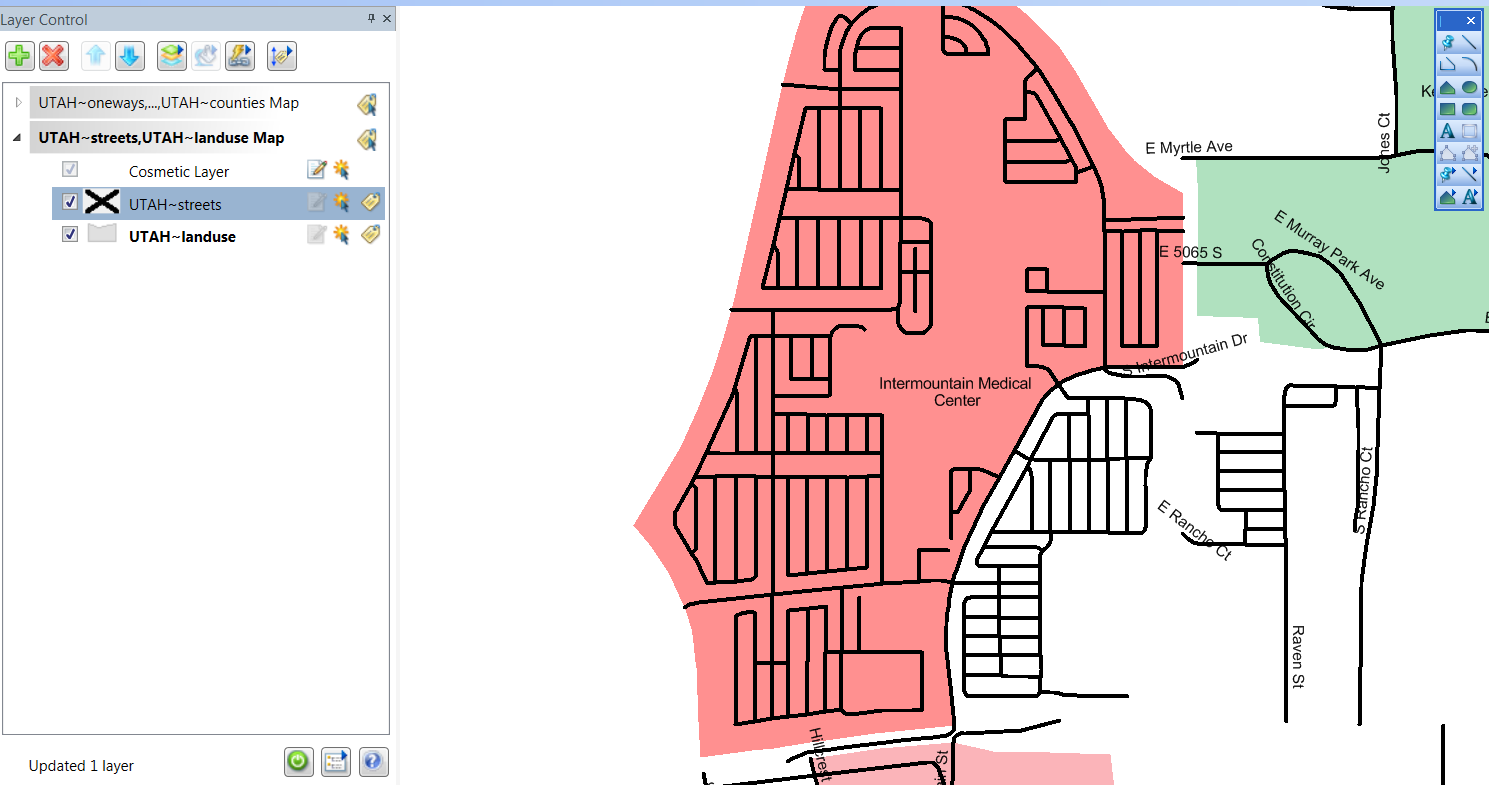Screen dimensions: 1489x785
Task: Toggle selectable state on UTAH~landuse star icon
Action: point(341,235)
